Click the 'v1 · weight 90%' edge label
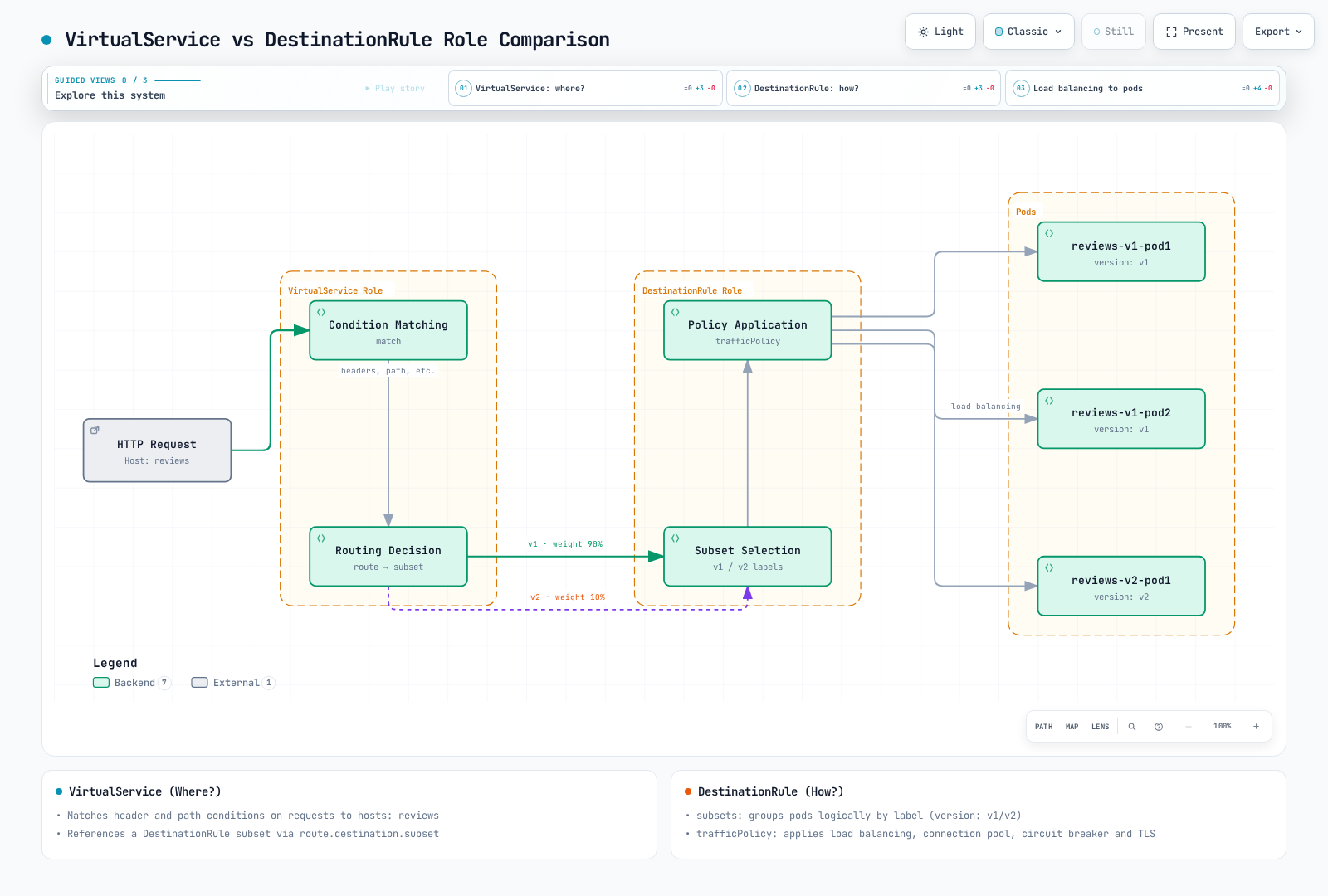1328x896 pixels. [x=565, y=544]
